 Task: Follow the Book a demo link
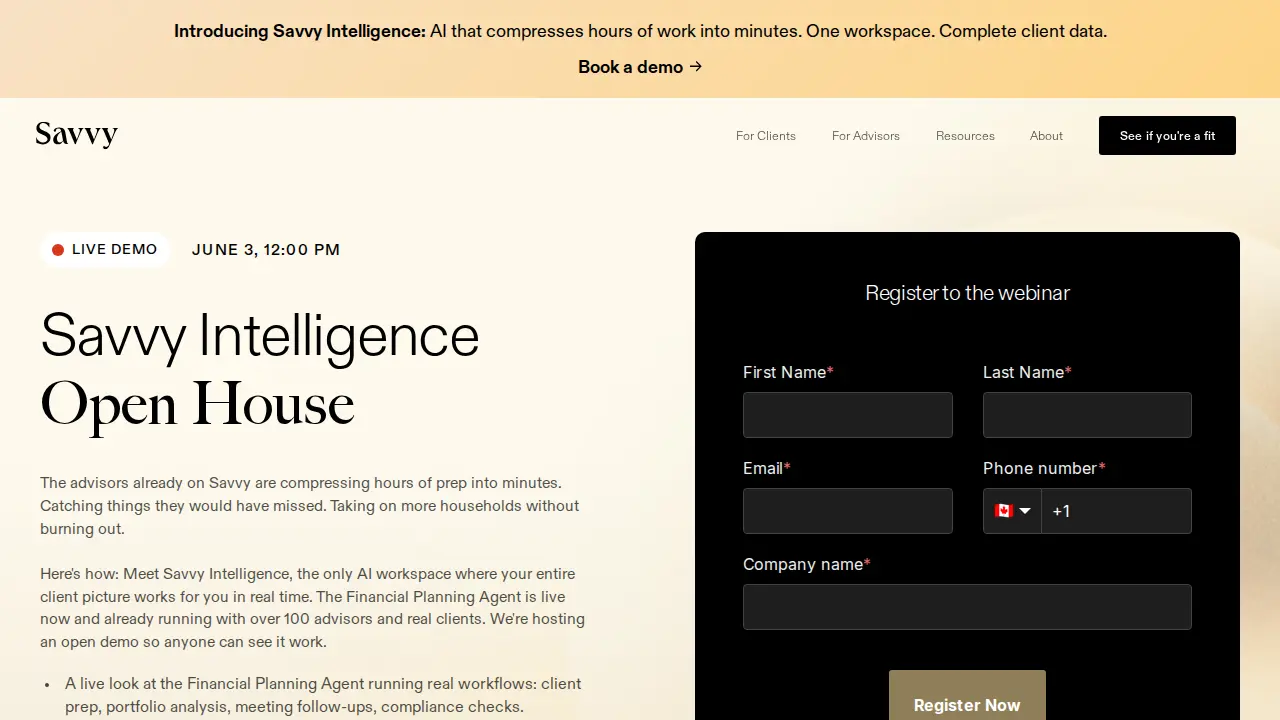(640, 67)
